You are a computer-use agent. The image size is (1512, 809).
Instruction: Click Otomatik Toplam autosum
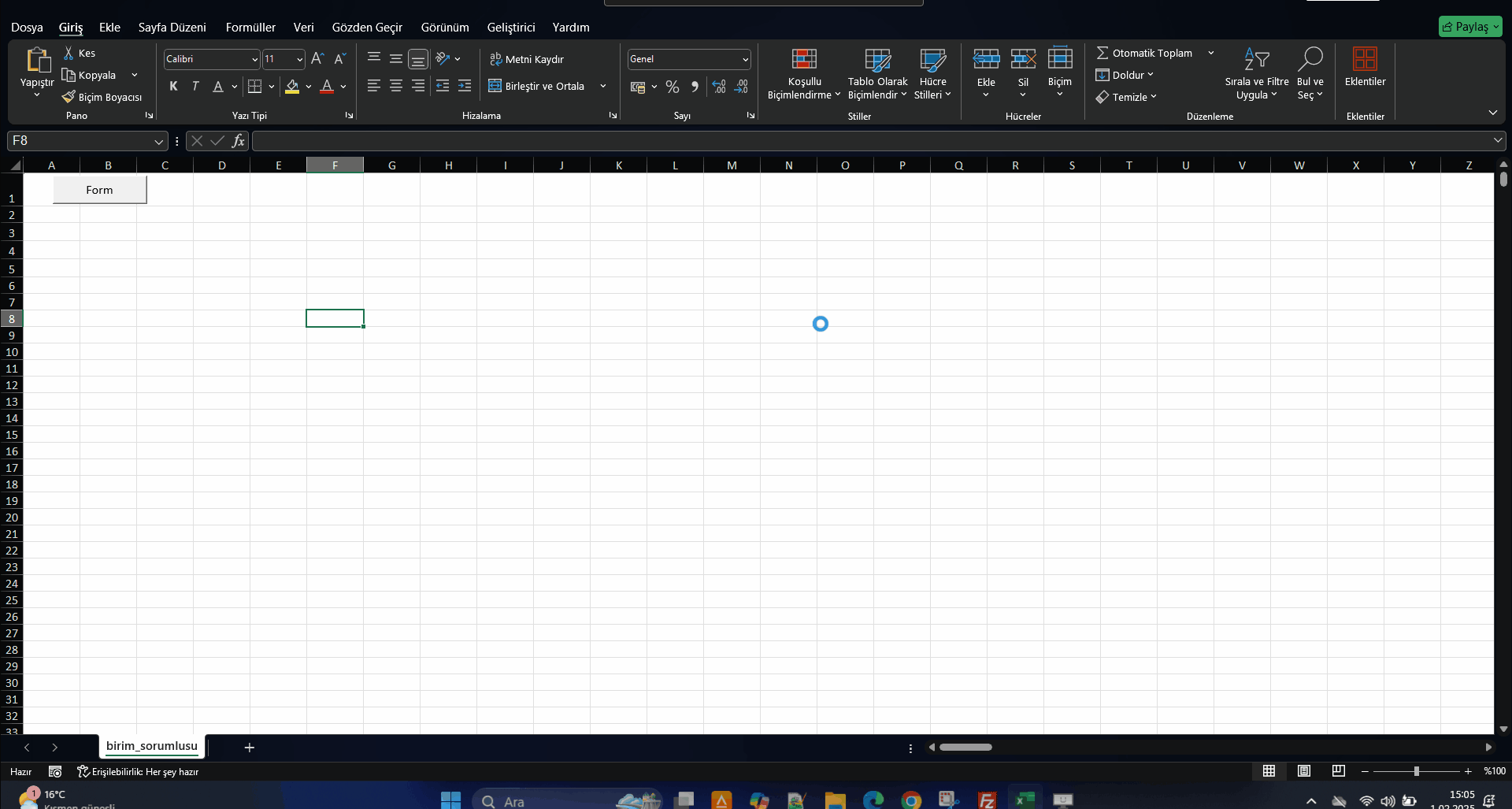point(1144,53)
